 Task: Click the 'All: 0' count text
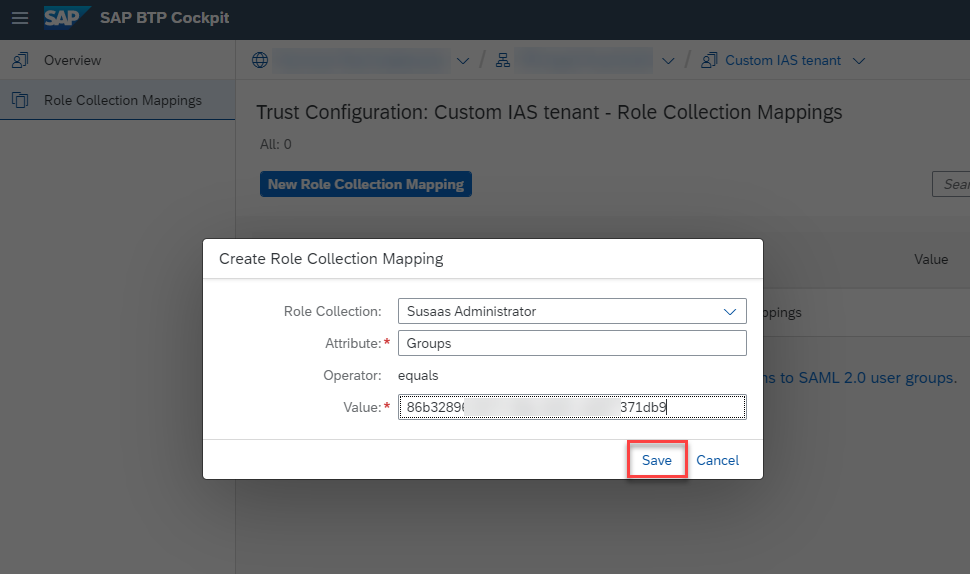click(x=275, y=144)
